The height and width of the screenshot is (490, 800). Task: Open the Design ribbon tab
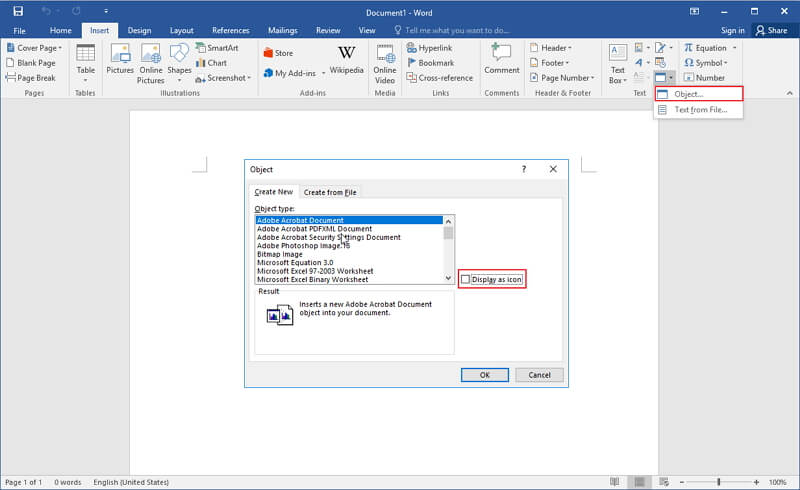tap(140, 30)
